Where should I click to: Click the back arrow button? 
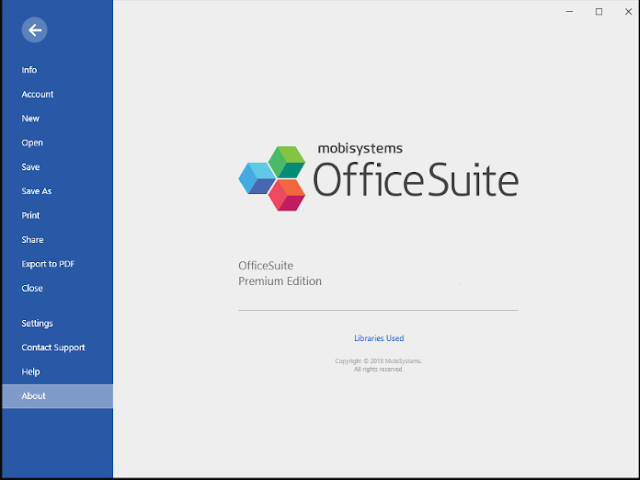coord(34,30)
